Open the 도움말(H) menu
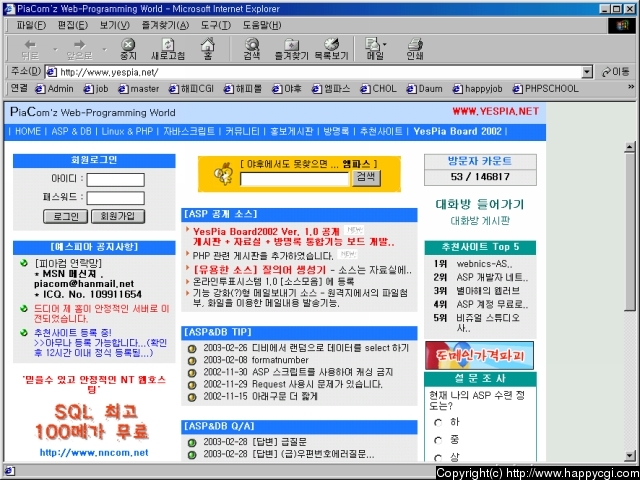640x480 pixels. (x=261, y=25)
